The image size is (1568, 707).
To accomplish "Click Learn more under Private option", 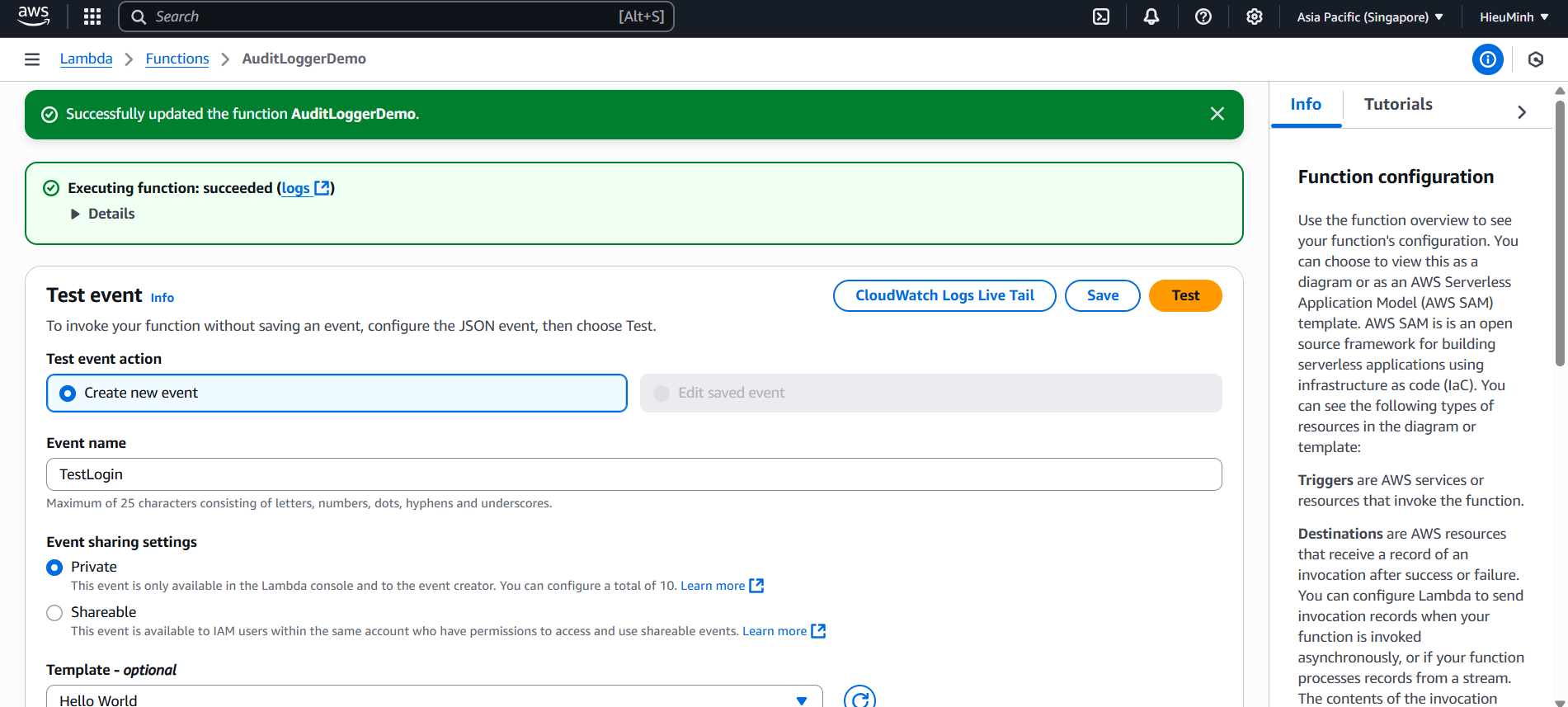I will 713,586.
